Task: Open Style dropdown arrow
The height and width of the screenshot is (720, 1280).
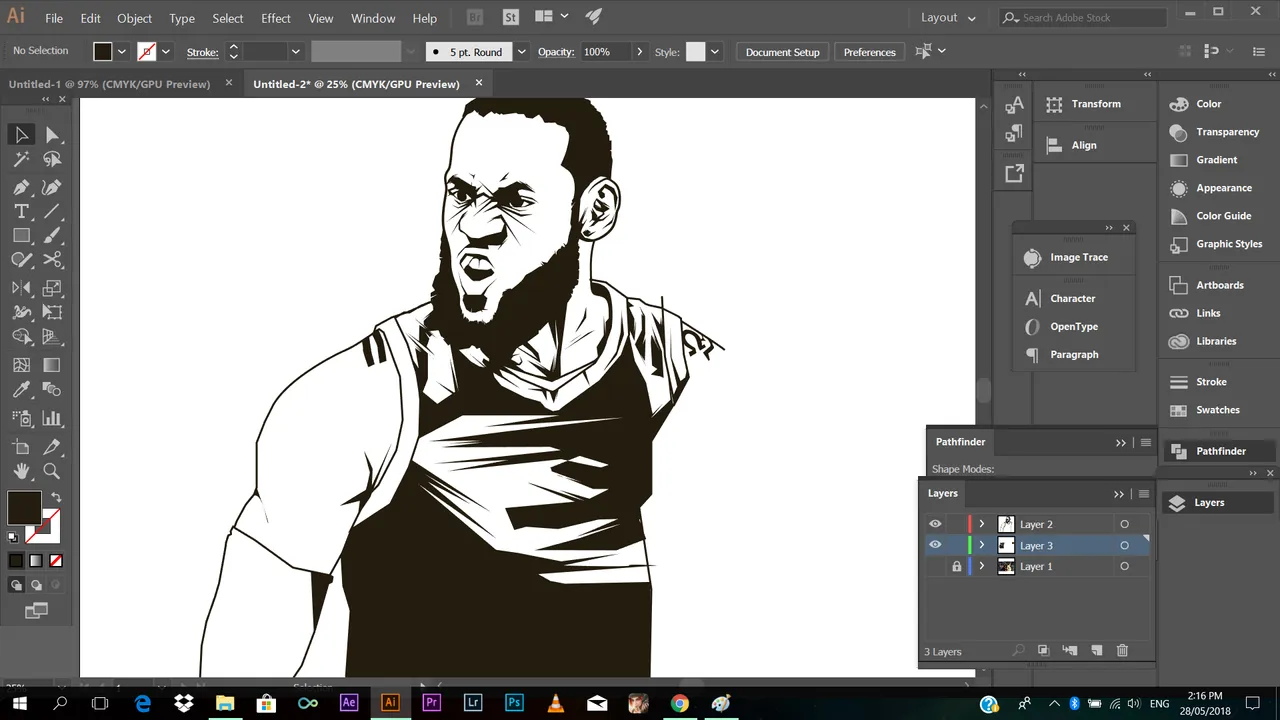Action: coord(714,51)
